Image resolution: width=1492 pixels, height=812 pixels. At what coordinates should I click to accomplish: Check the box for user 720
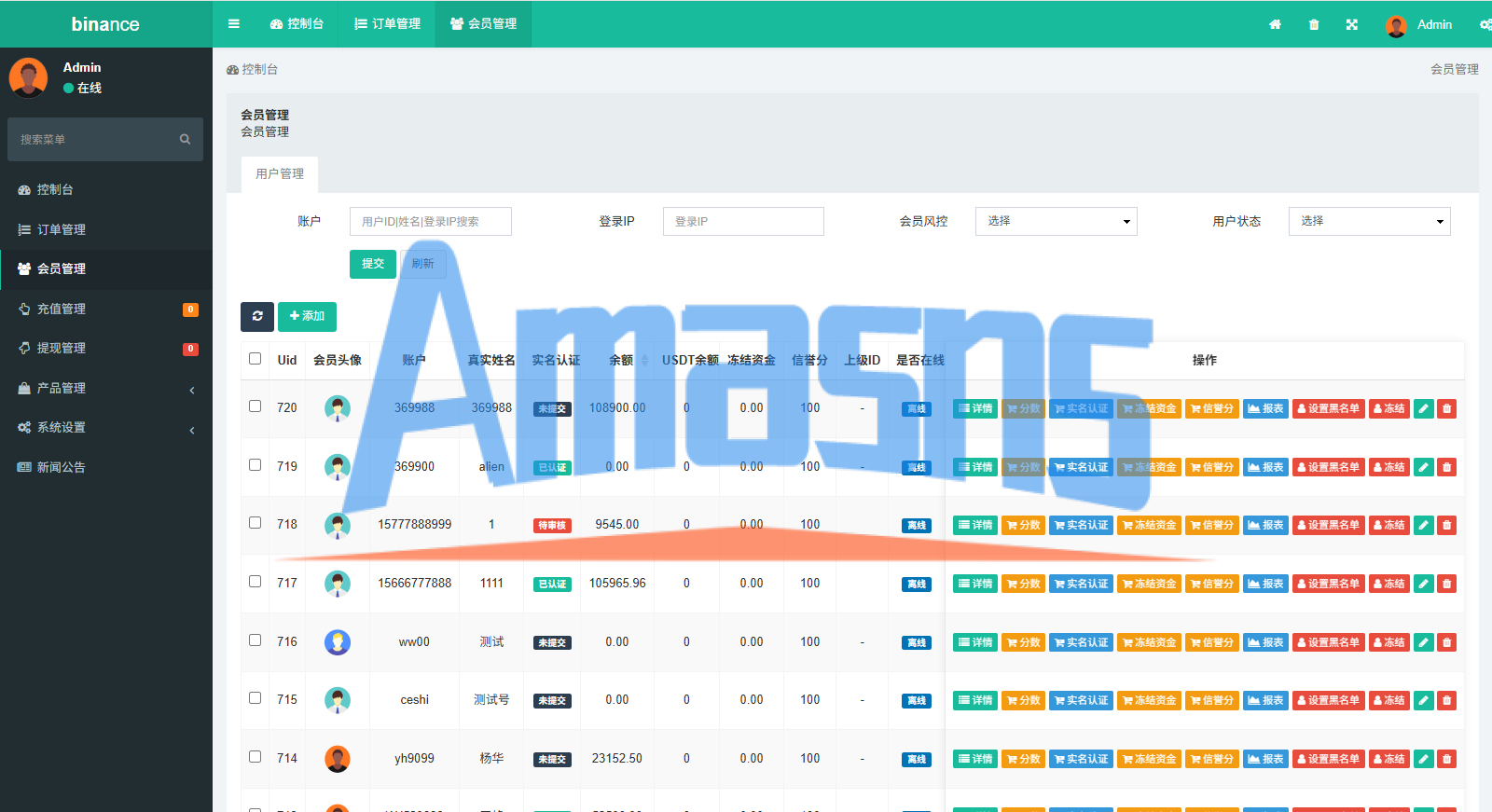pos(256,406)
